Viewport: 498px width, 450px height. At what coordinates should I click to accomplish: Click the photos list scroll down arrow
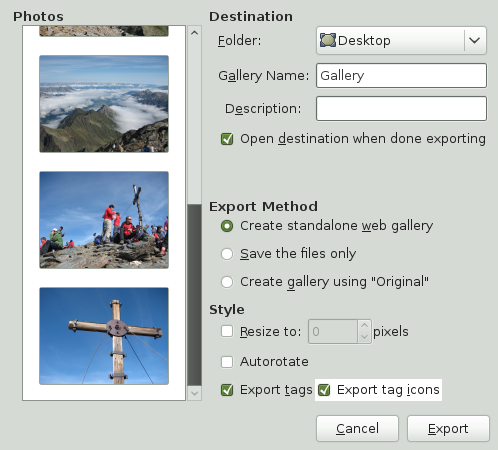(x=194, y=393)
